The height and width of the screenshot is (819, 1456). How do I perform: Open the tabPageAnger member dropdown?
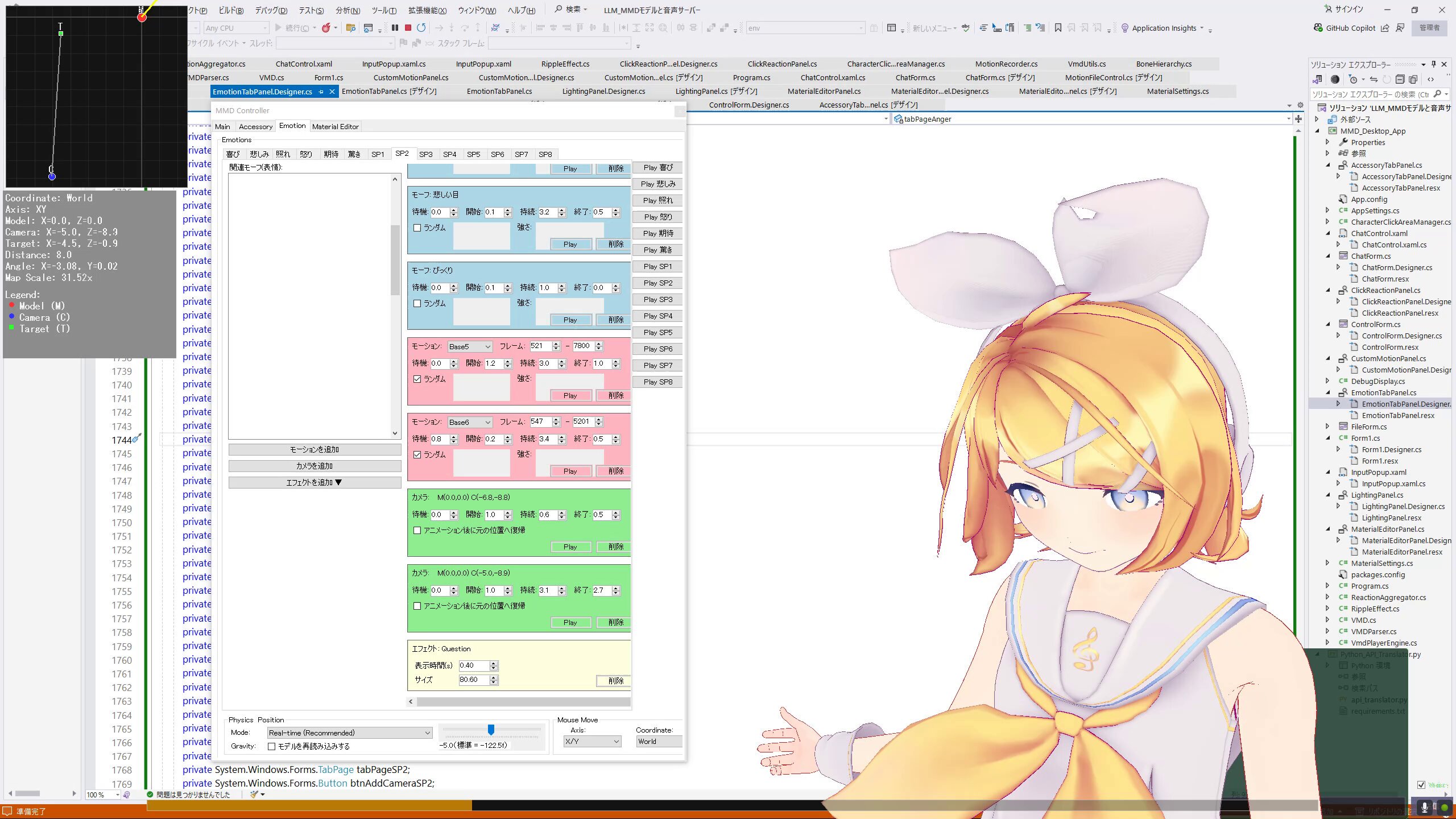point(1288,119)
